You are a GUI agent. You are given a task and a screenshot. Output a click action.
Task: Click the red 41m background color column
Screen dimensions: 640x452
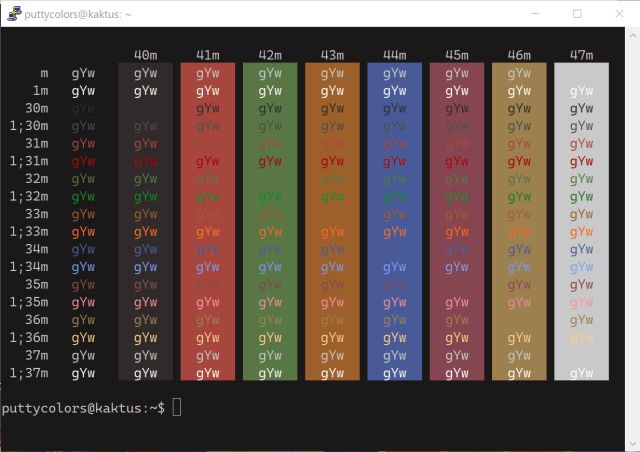pyautogui.click(x=208, y=221)
